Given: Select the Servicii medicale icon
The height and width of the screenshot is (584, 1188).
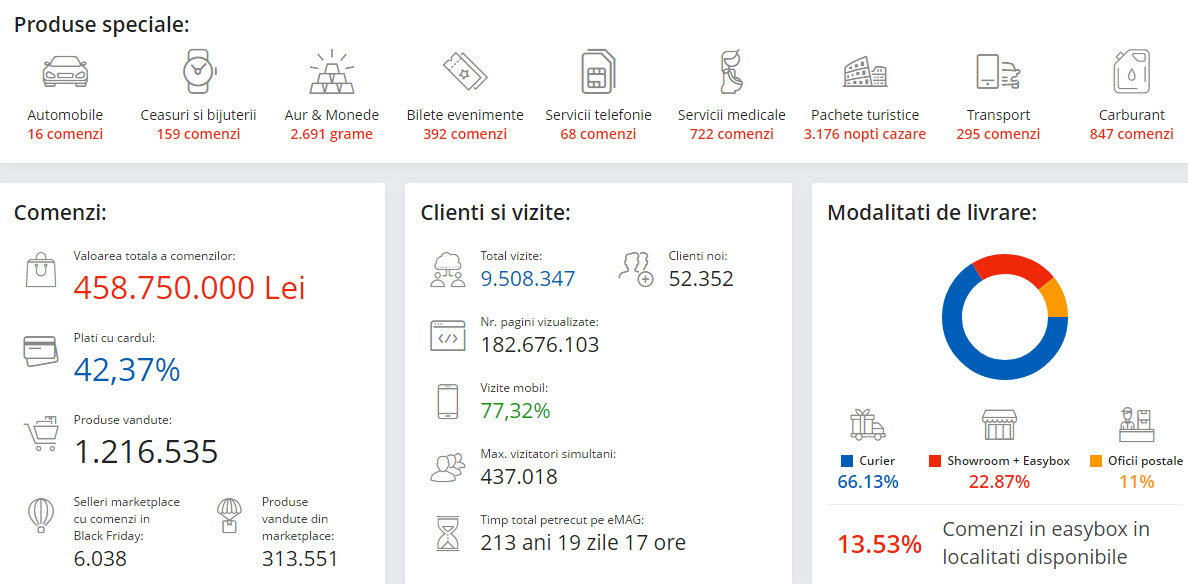Looking at the screenshot, I should pos(731,72).
